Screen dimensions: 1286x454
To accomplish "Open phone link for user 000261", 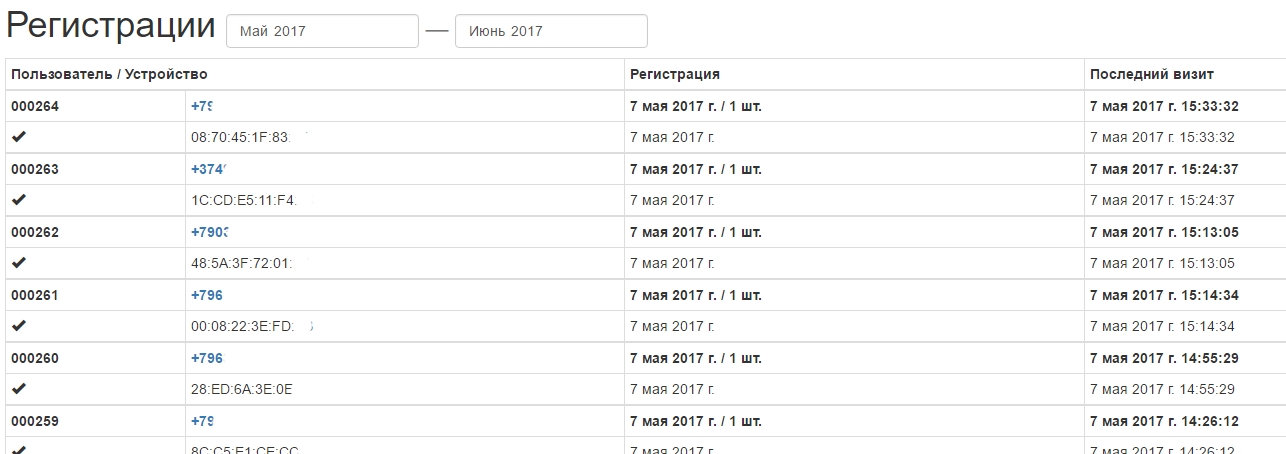I will [x=207, y=295].
